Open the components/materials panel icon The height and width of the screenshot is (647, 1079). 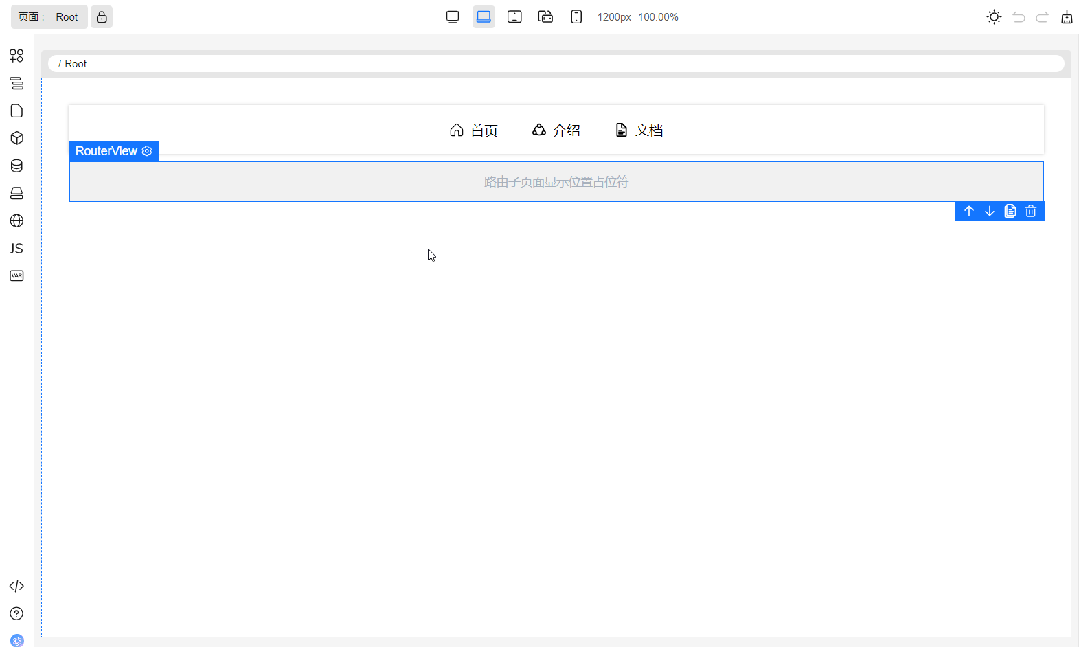(16, 56)
